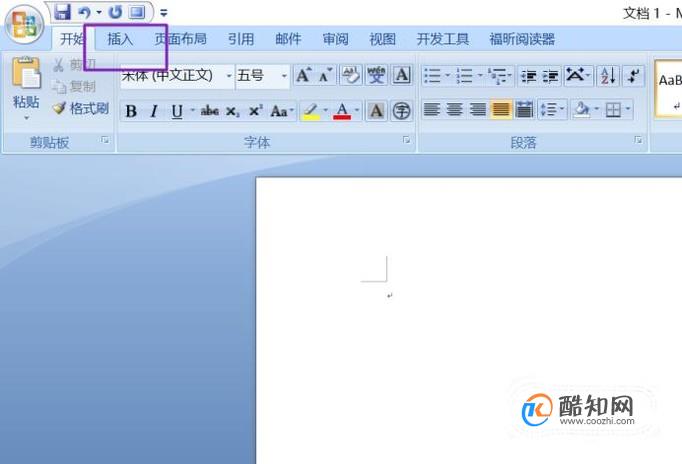Open the font color dropdown arrow
This screenshot has height=464, width=682.
pyautogui.click(x=357, y=110)
